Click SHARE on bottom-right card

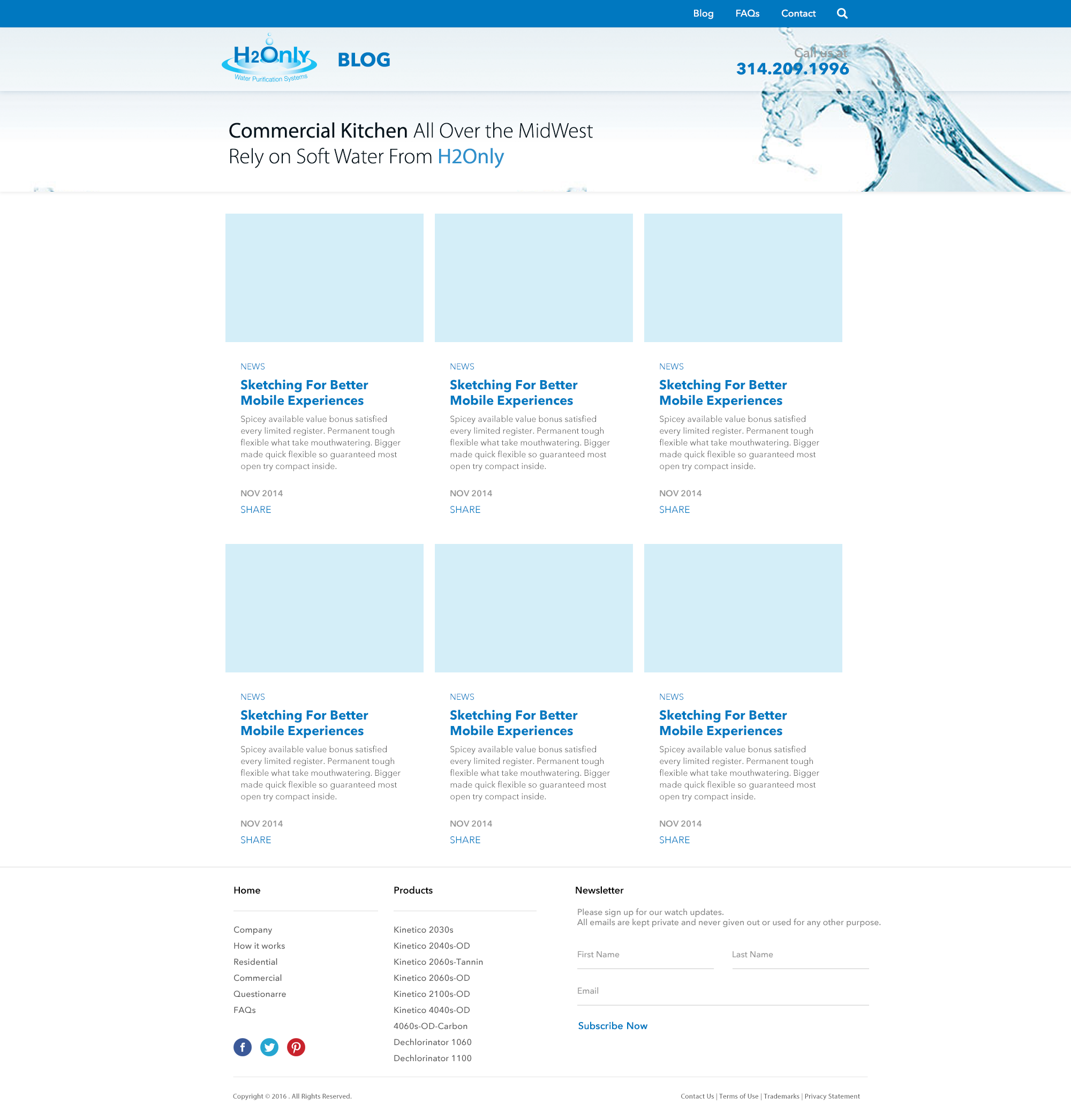pos(675,839)
